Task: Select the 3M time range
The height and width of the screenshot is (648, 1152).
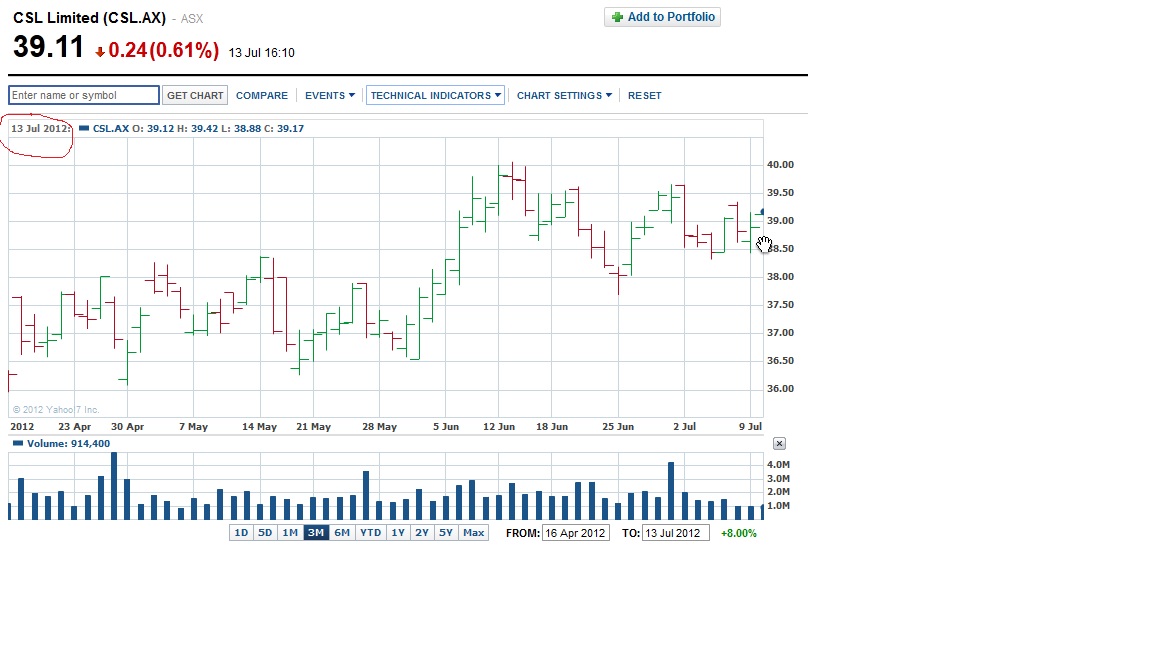Action: [316, 533]
